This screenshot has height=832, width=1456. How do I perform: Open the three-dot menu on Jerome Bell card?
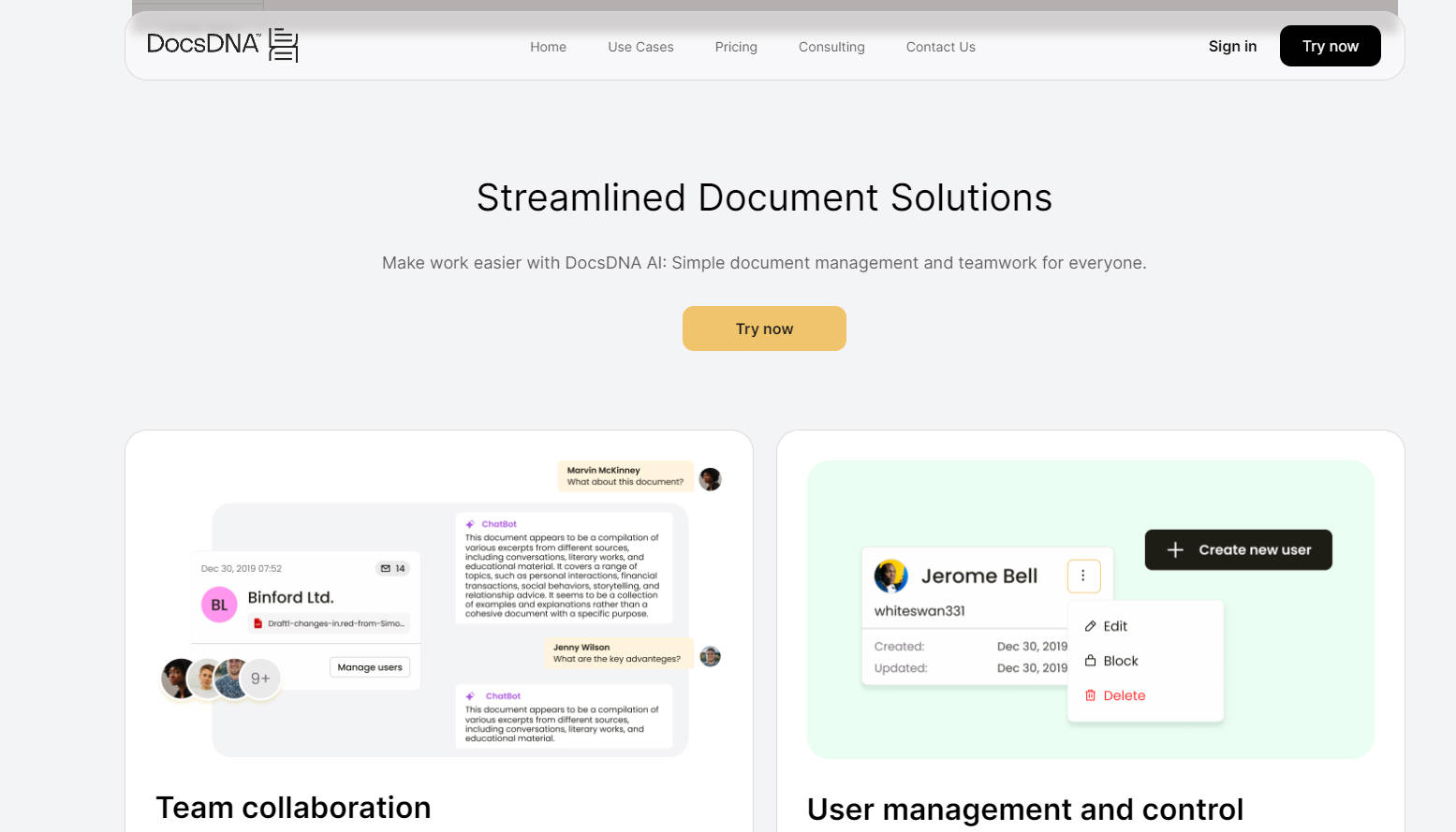(1083, 576)
